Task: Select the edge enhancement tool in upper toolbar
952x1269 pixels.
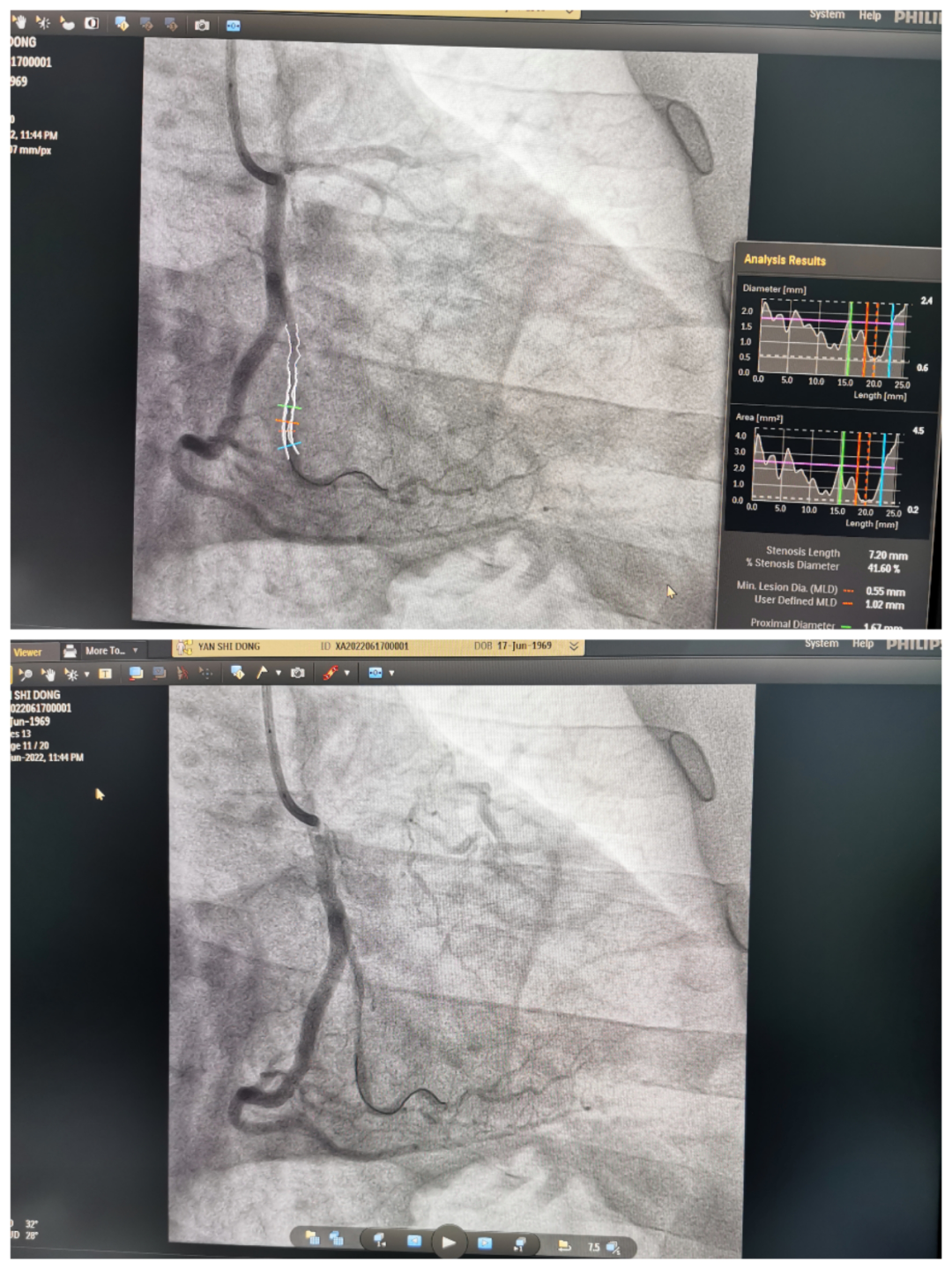Action: click(67, 23)
